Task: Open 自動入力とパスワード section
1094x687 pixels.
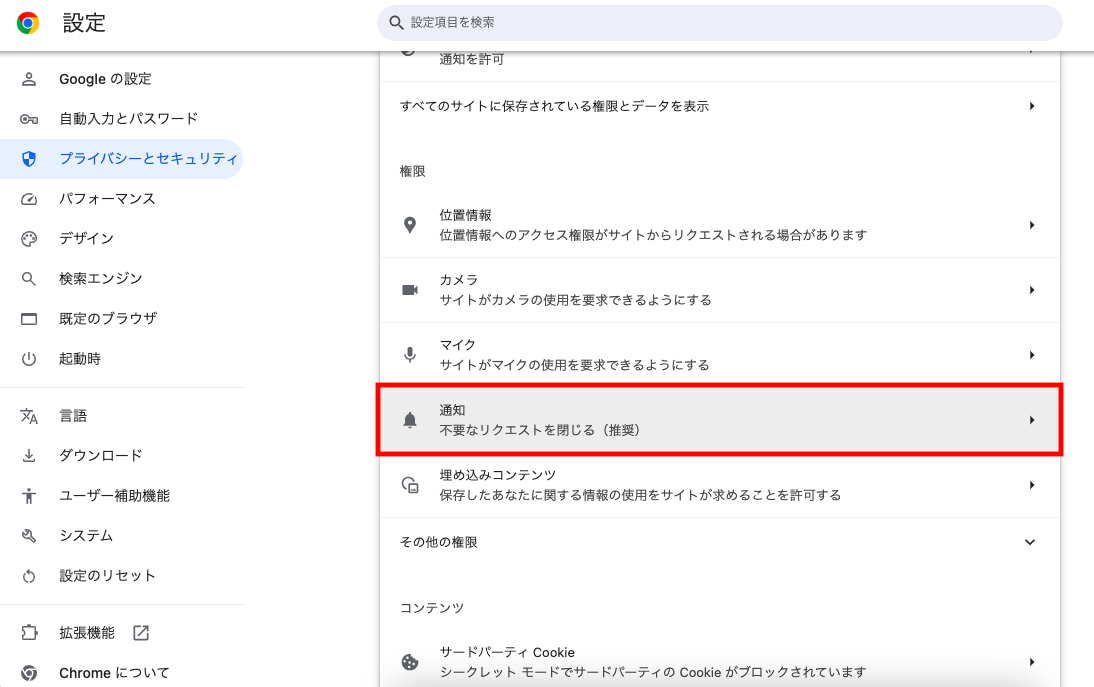Action: 128,119
